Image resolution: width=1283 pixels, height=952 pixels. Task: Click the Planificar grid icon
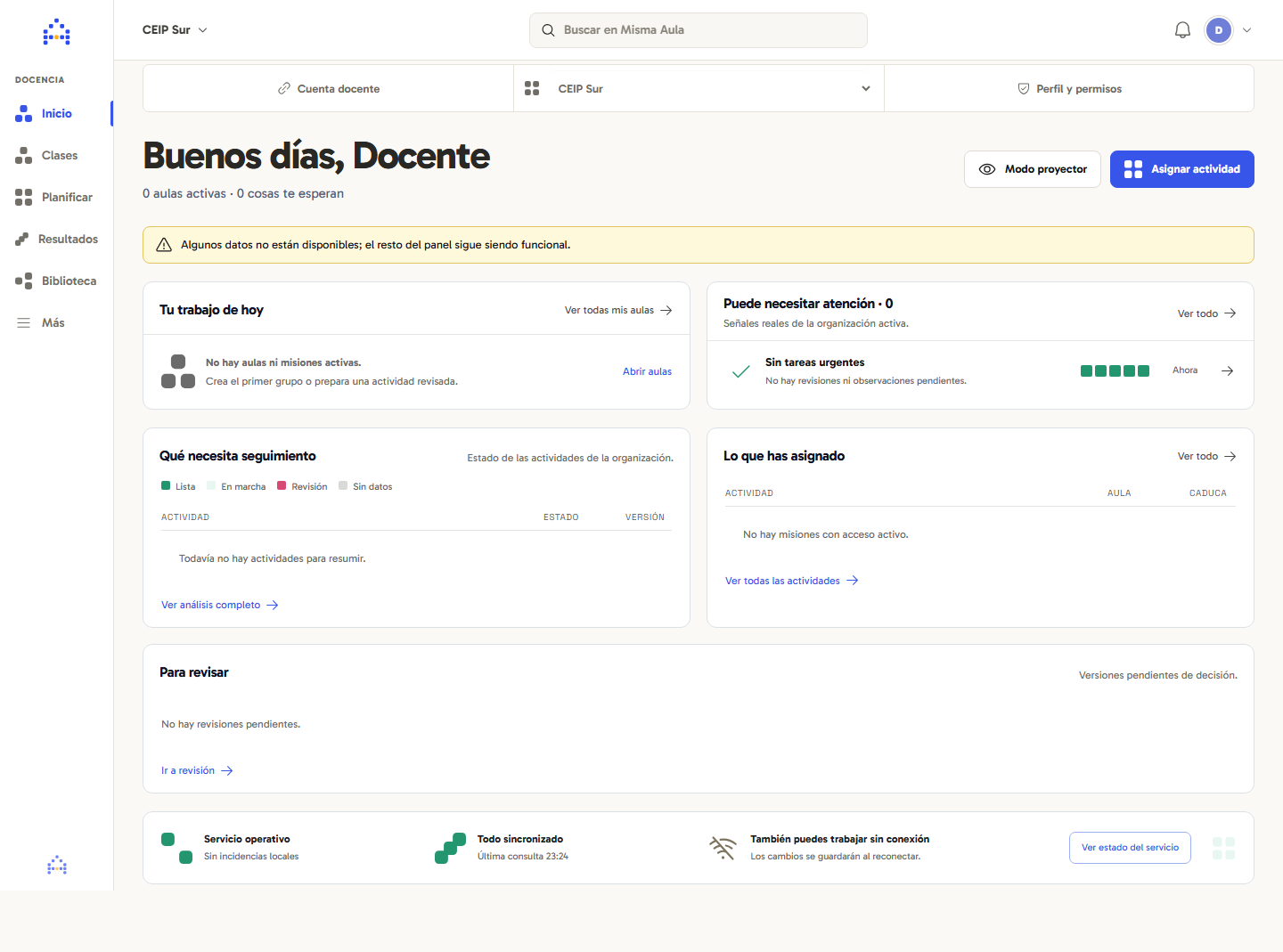click(x=23, y=197)
